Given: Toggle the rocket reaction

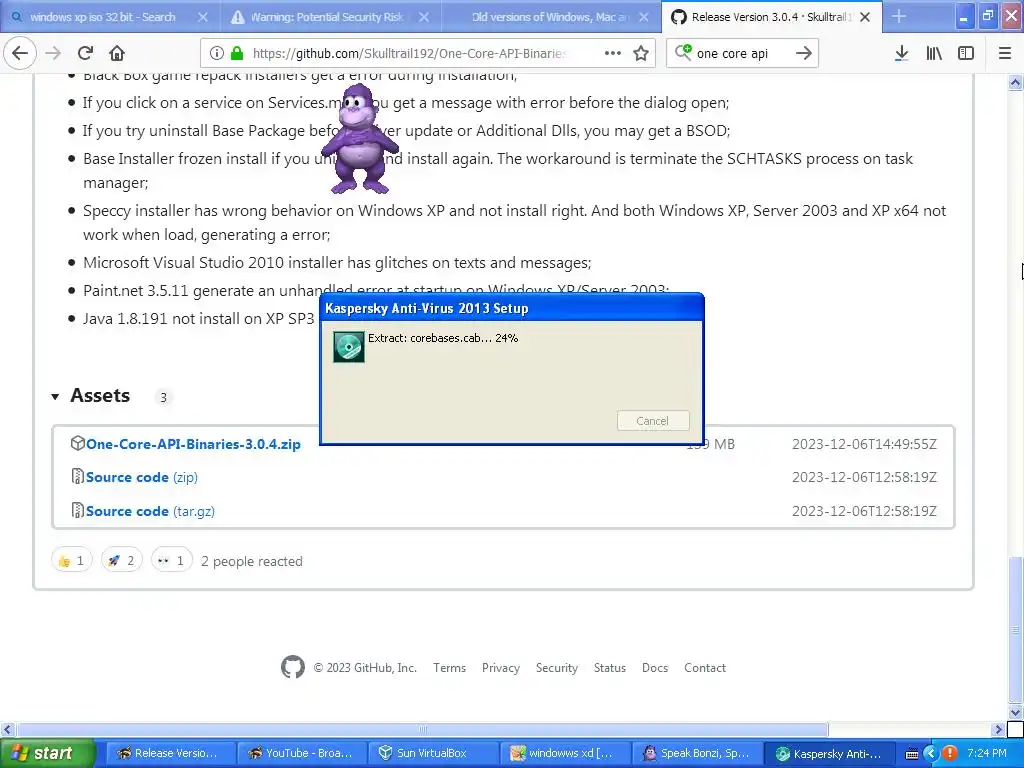Looking at the screenshot, I should [x=121, y=560].
